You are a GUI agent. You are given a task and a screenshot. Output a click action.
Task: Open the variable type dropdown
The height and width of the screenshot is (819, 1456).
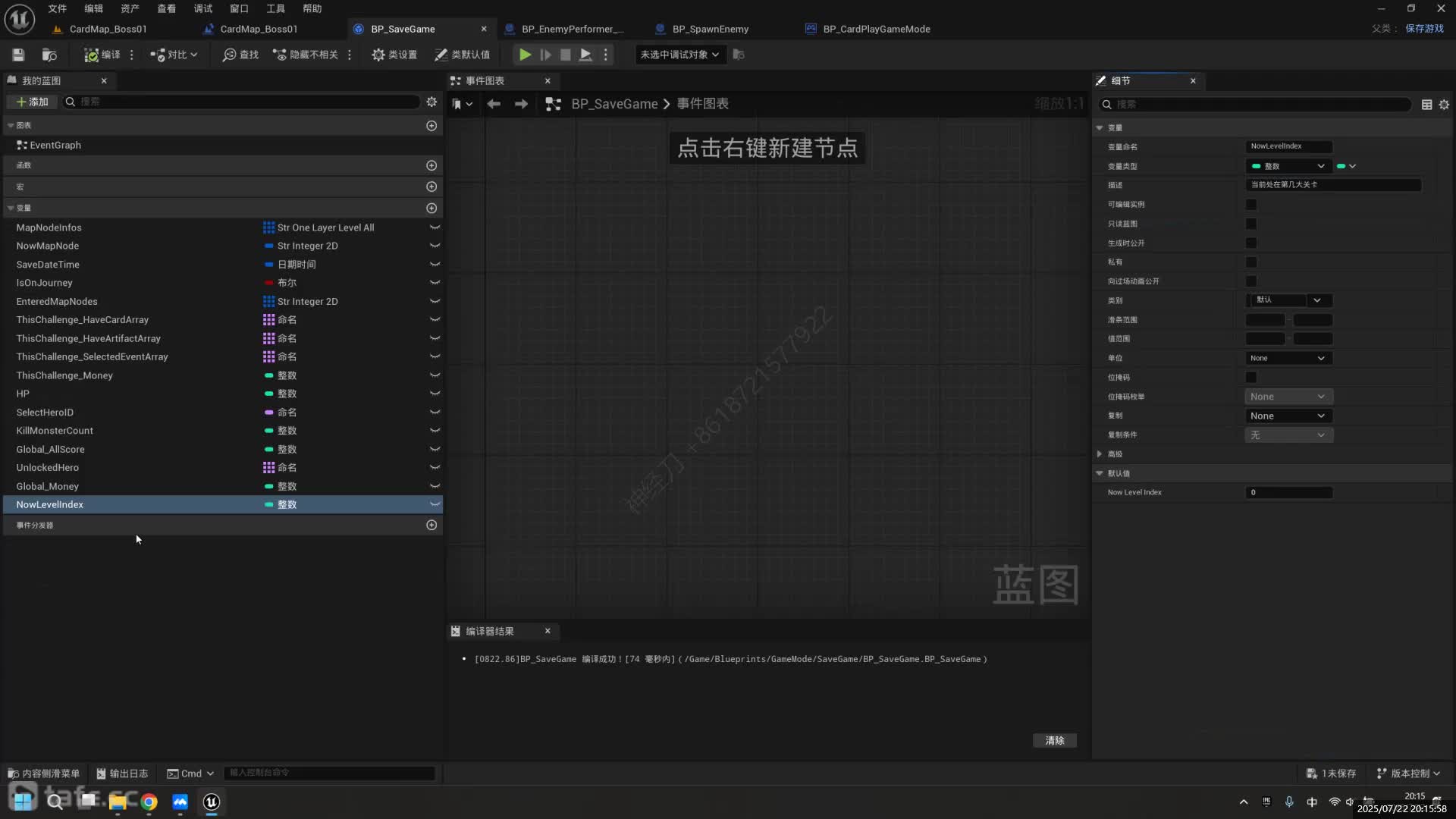tap(1288, 166)
